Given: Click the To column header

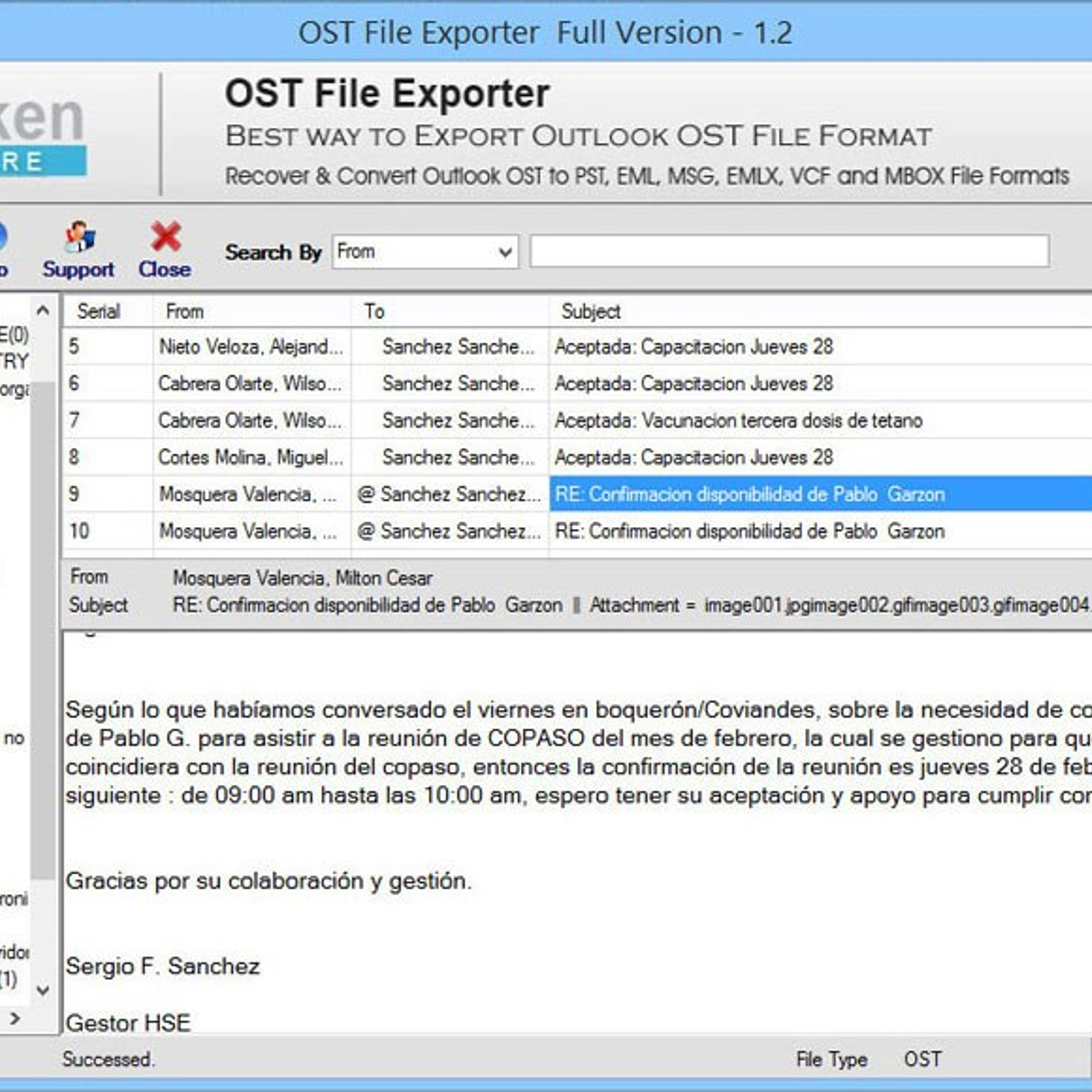Looking at the screenshot, I should coord(374,311).
